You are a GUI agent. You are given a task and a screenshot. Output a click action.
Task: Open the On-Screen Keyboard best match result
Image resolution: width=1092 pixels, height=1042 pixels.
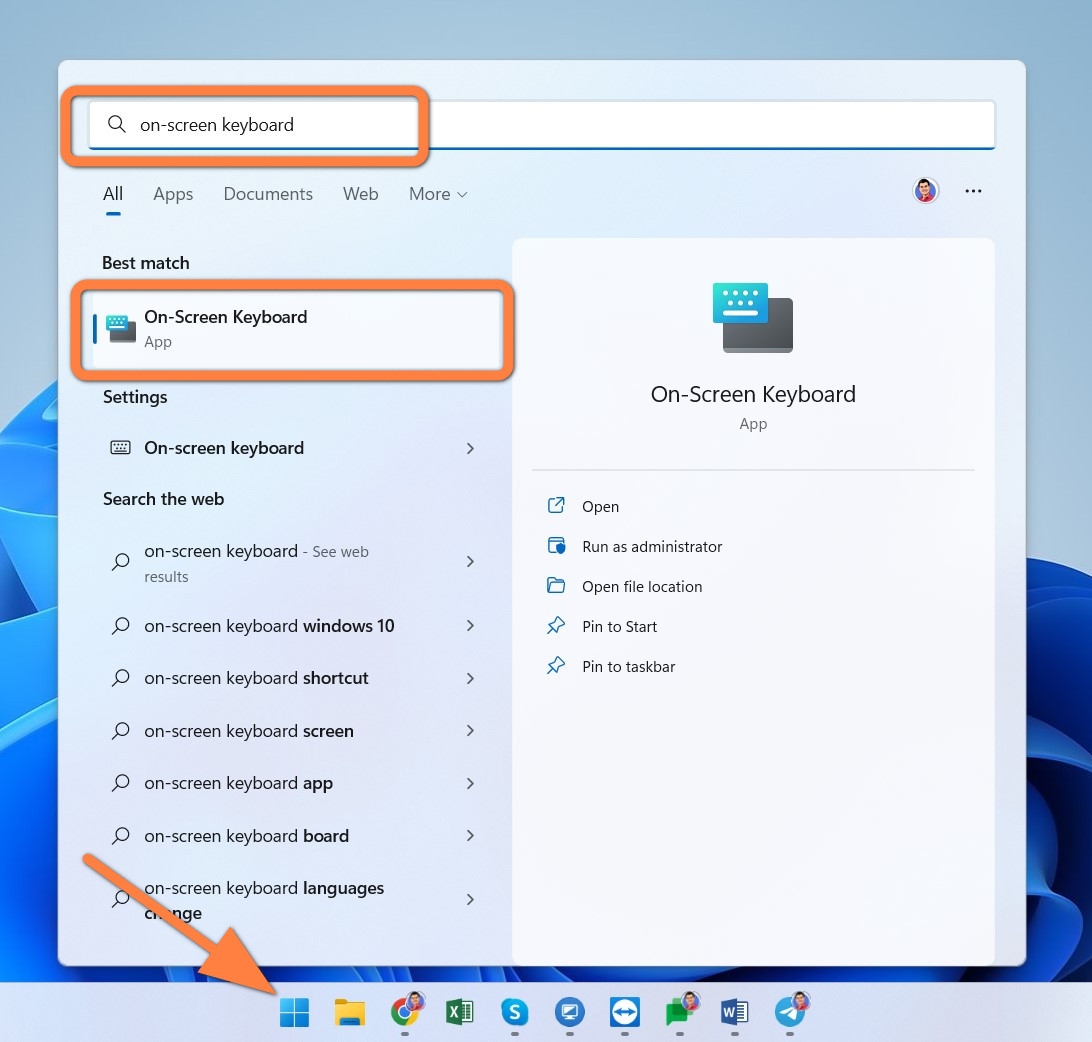297,329
